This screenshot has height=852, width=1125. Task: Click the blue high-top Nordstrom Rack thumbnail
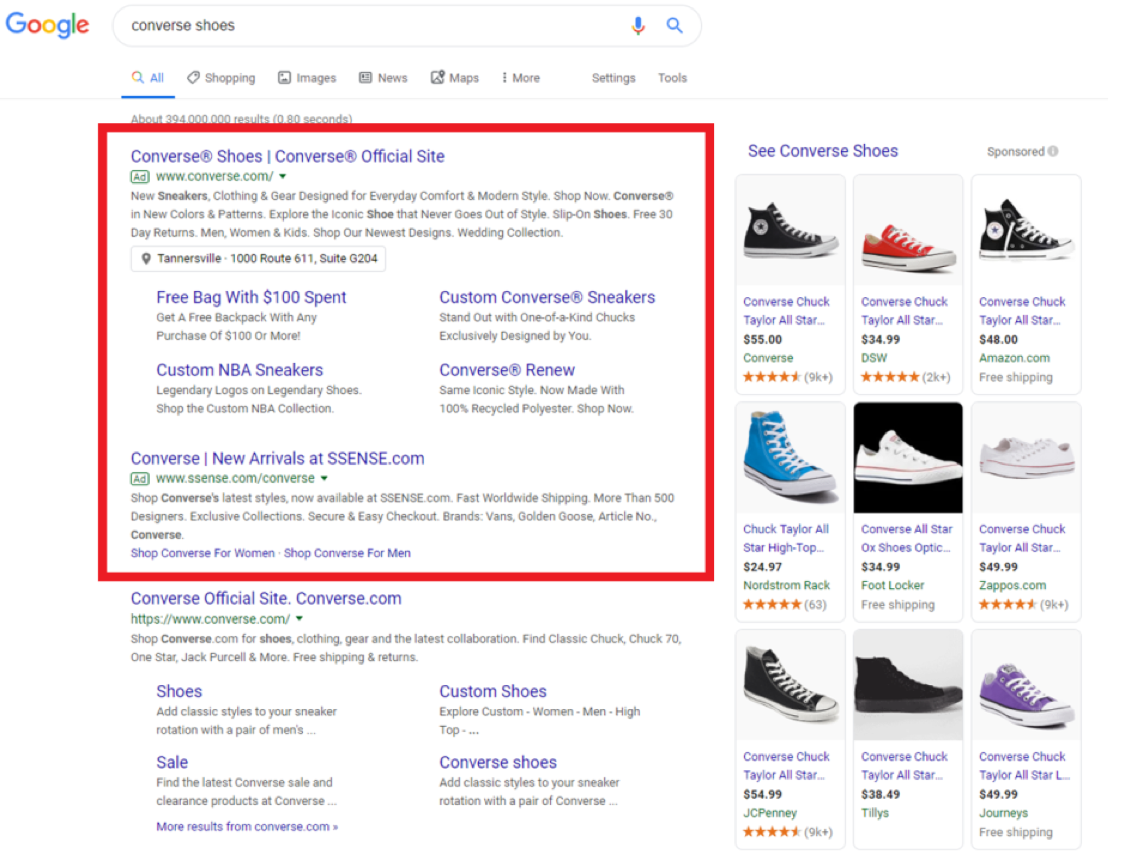pyautogui.click(x=790, y=458)
